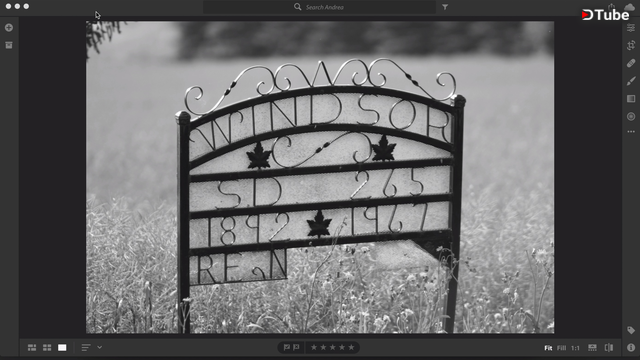
Task: Open the Keywords tag panel
Action: [x=631, y=330]
